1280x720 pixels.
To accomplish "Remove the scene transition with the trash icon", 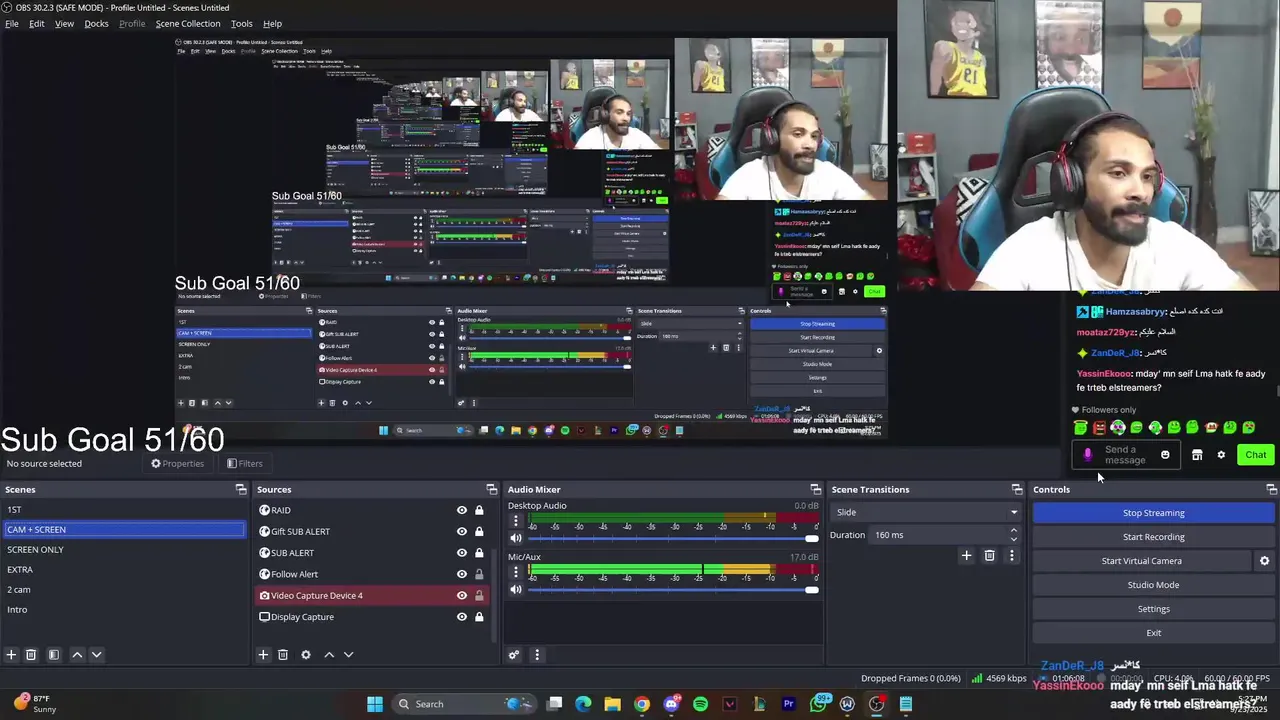I will coord(989,555).
